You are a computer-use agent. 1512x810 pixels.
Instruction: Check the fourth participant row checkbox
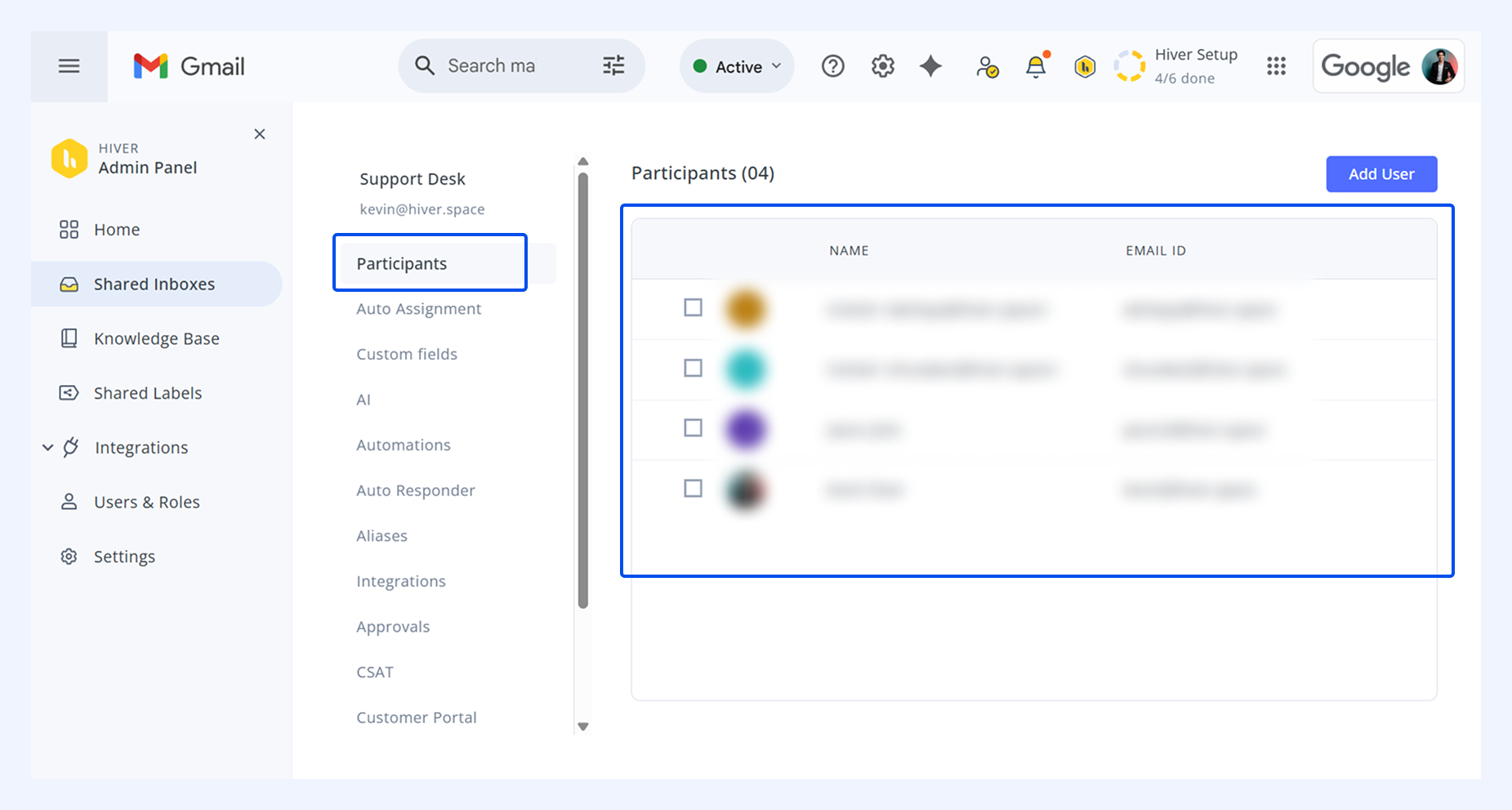693,488
